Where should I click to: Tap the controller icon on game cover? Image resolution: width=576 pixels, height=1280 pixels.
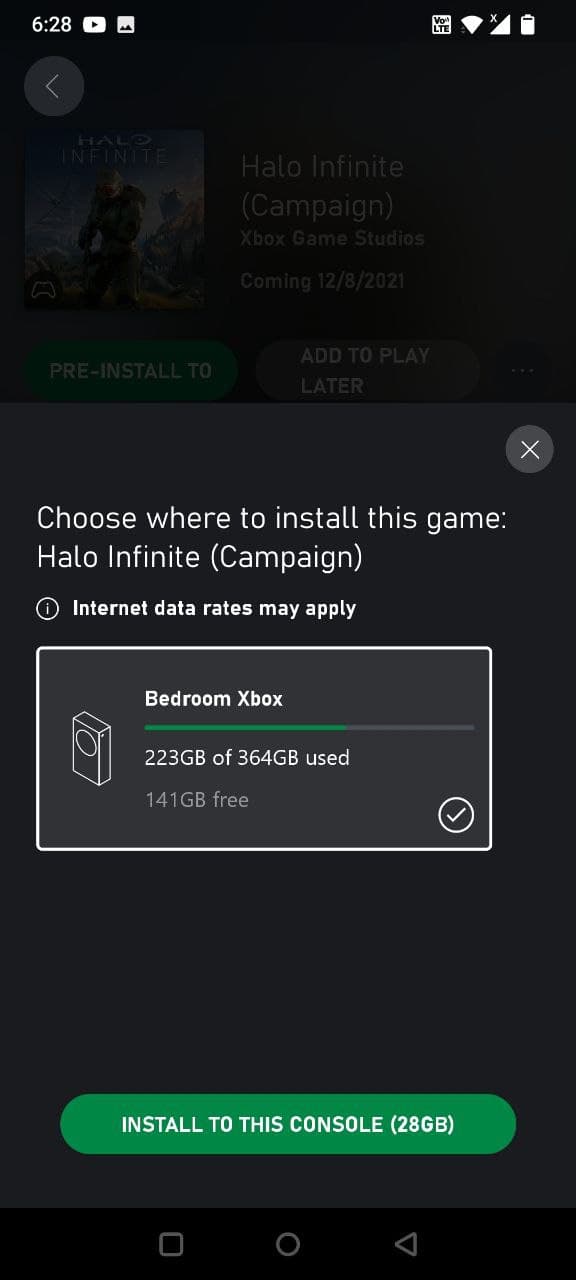(x=42, y=290)
